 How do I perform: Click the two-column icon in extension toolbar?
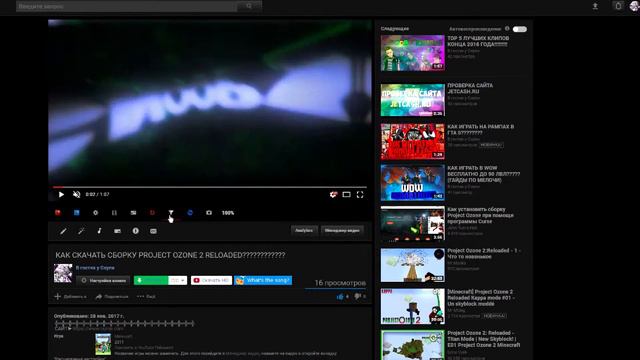coord(114,213)
